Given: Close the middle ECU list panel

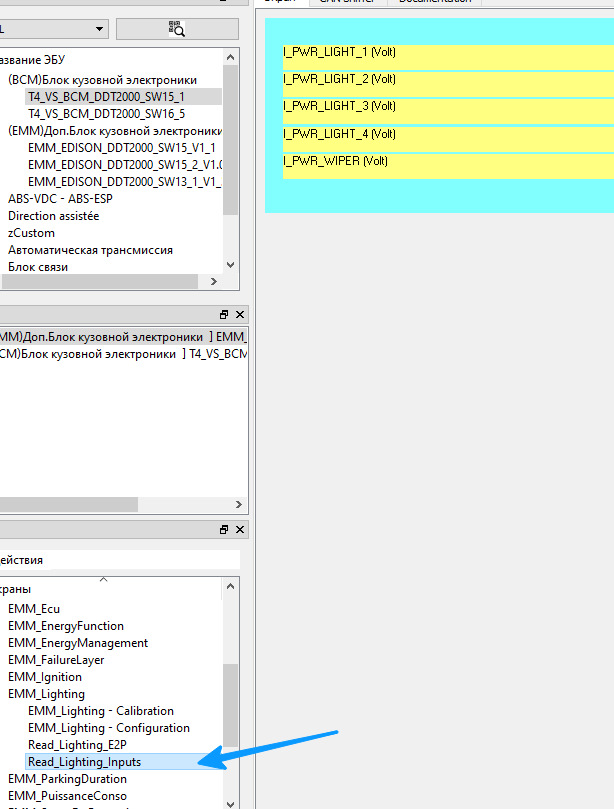Looking at the screenshot, I should pos(240,314).
